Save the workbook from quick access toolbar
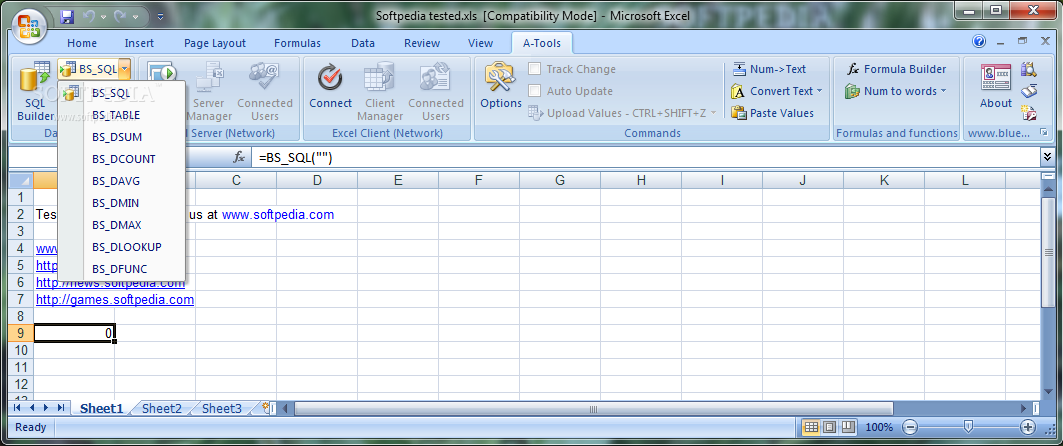 [67, 16]
